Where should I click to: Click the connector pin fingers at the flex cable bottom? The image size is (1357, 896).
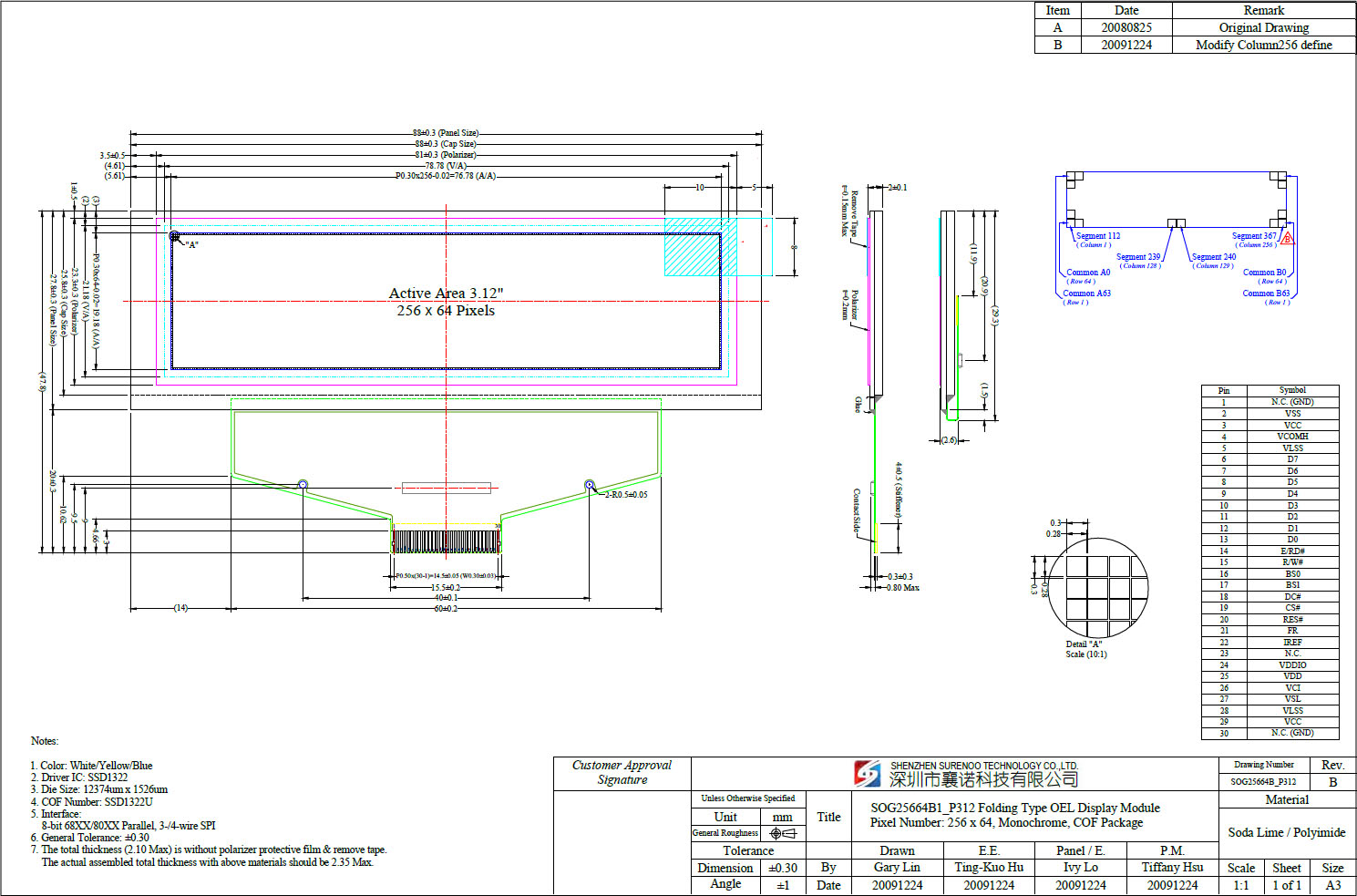446,541
